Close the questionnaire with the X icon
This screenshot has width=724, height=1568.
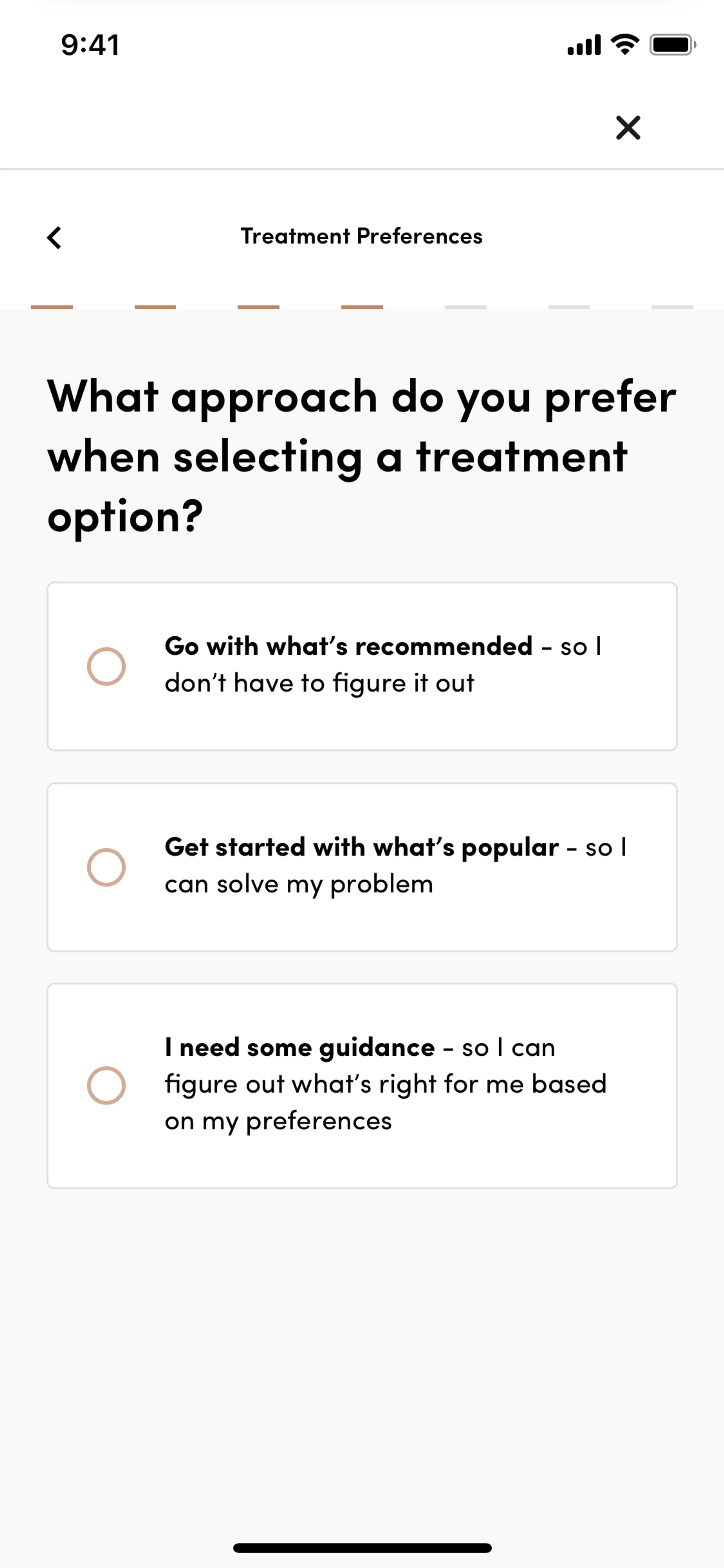point(628,128)
